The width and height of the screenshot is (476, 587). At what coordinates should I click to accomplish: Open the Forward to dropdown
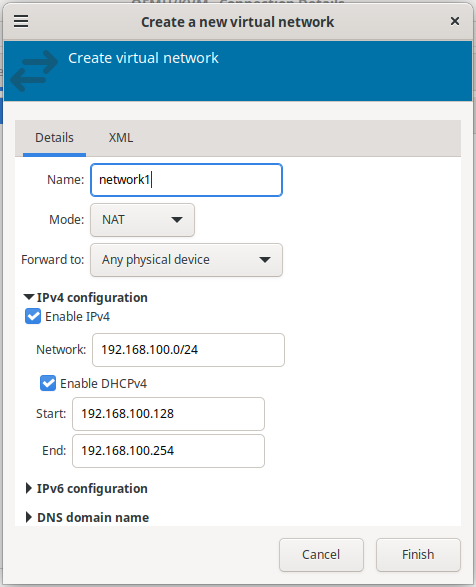pos(186,260)
